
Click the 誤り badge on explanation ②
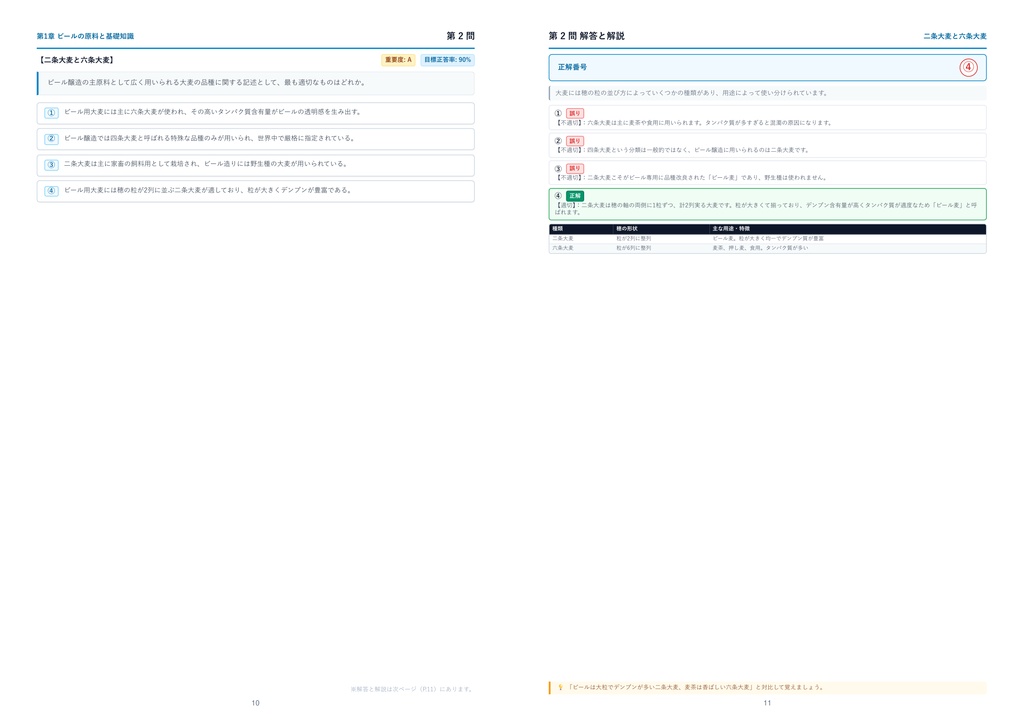coord(575,141)
